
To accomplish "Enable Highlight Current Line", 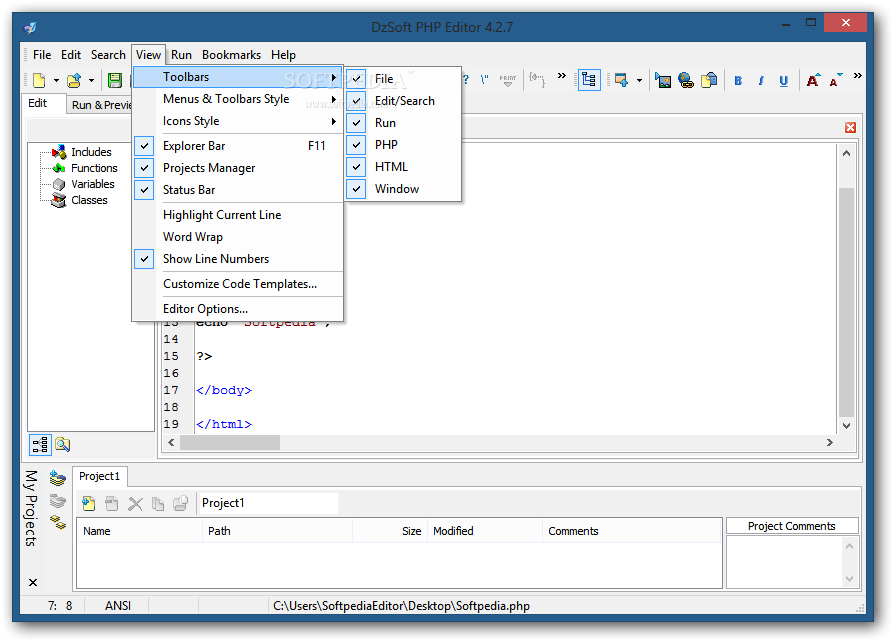I will click(x=238, y=215).
